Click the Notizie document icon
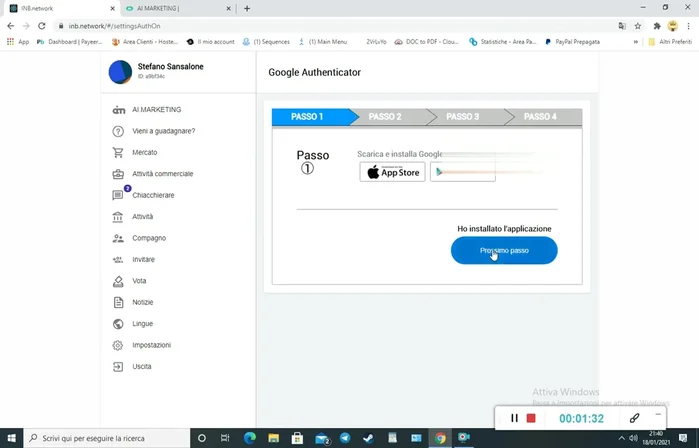This screenshot has width=699, height=448. coord(118,302)
